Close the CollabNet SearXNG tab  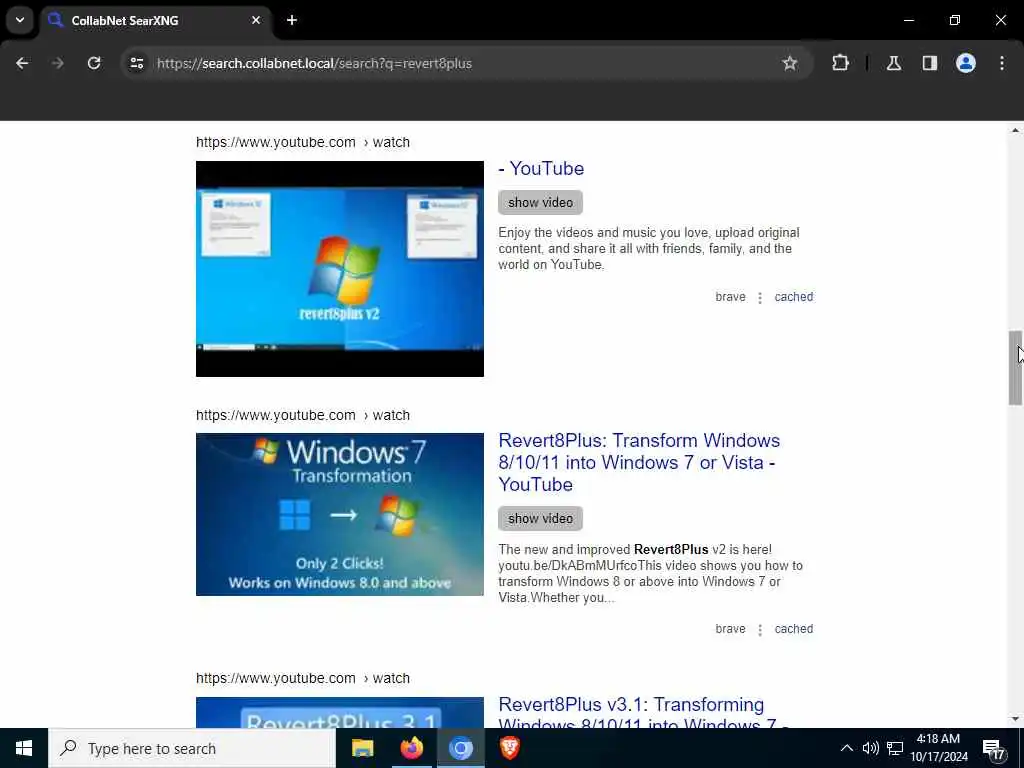click(x=256, y=20)
